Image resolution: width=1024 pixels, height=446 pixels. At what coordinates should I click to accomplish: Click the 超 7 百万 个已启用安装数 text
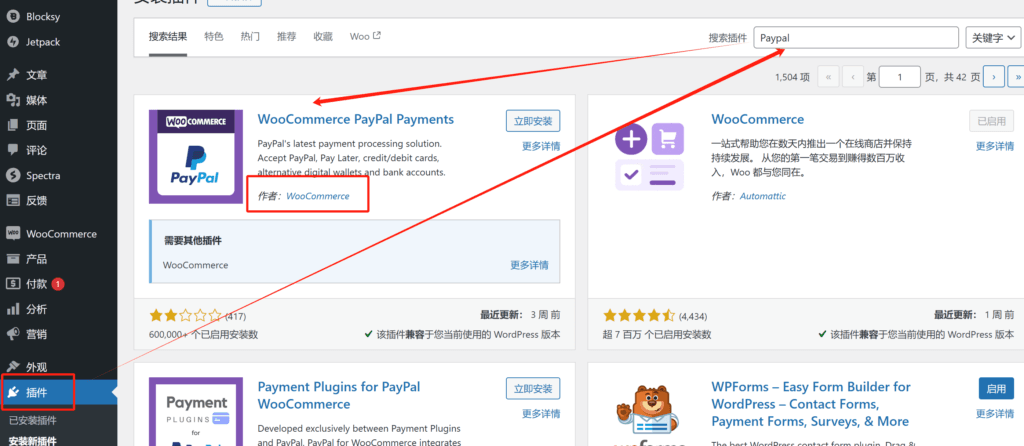[657, 334]
